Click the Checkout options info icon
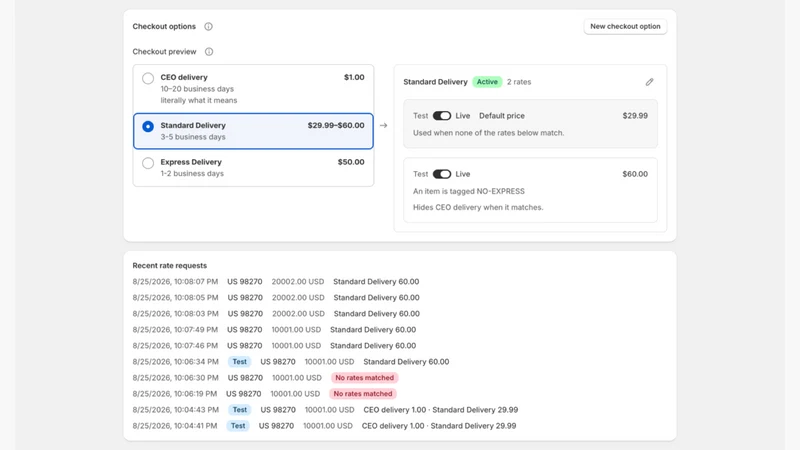 (208, 27)
